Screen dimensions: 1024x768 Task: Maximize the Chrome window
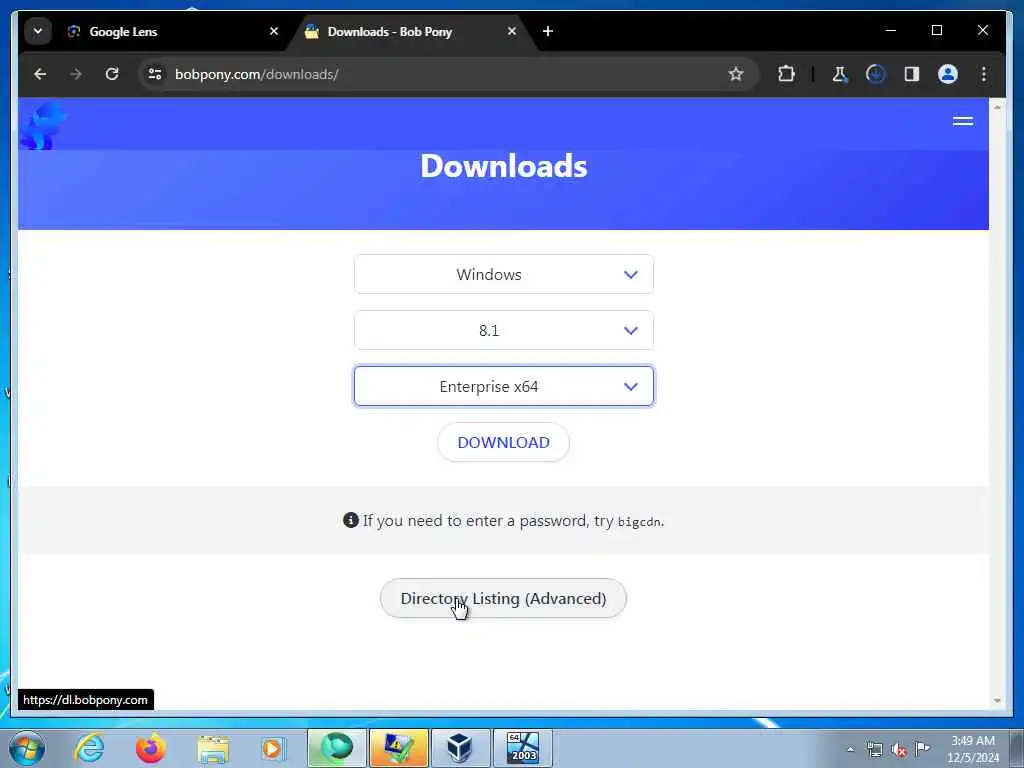[x=936, y=31]
